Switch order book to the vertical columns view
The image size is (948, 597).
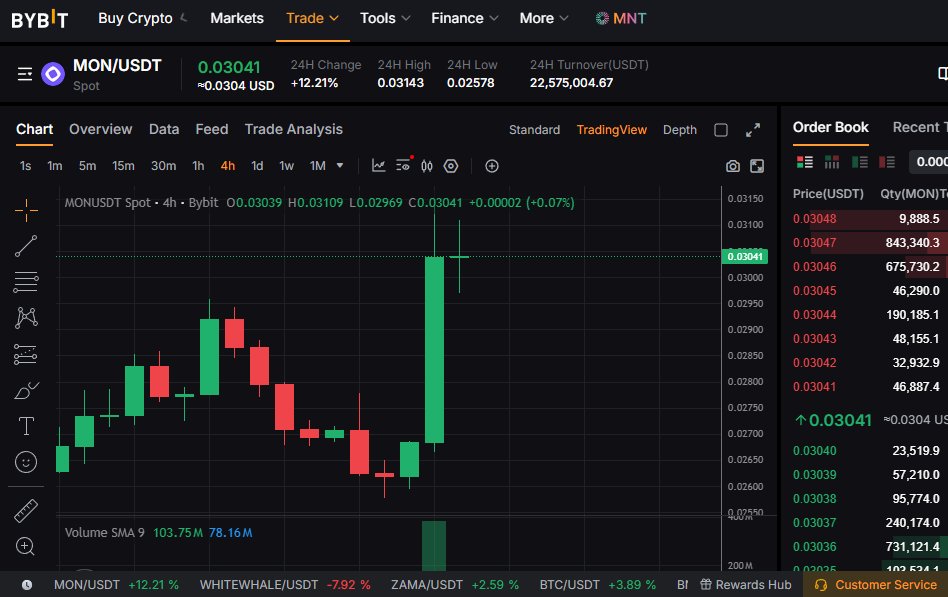pos(832,161)
